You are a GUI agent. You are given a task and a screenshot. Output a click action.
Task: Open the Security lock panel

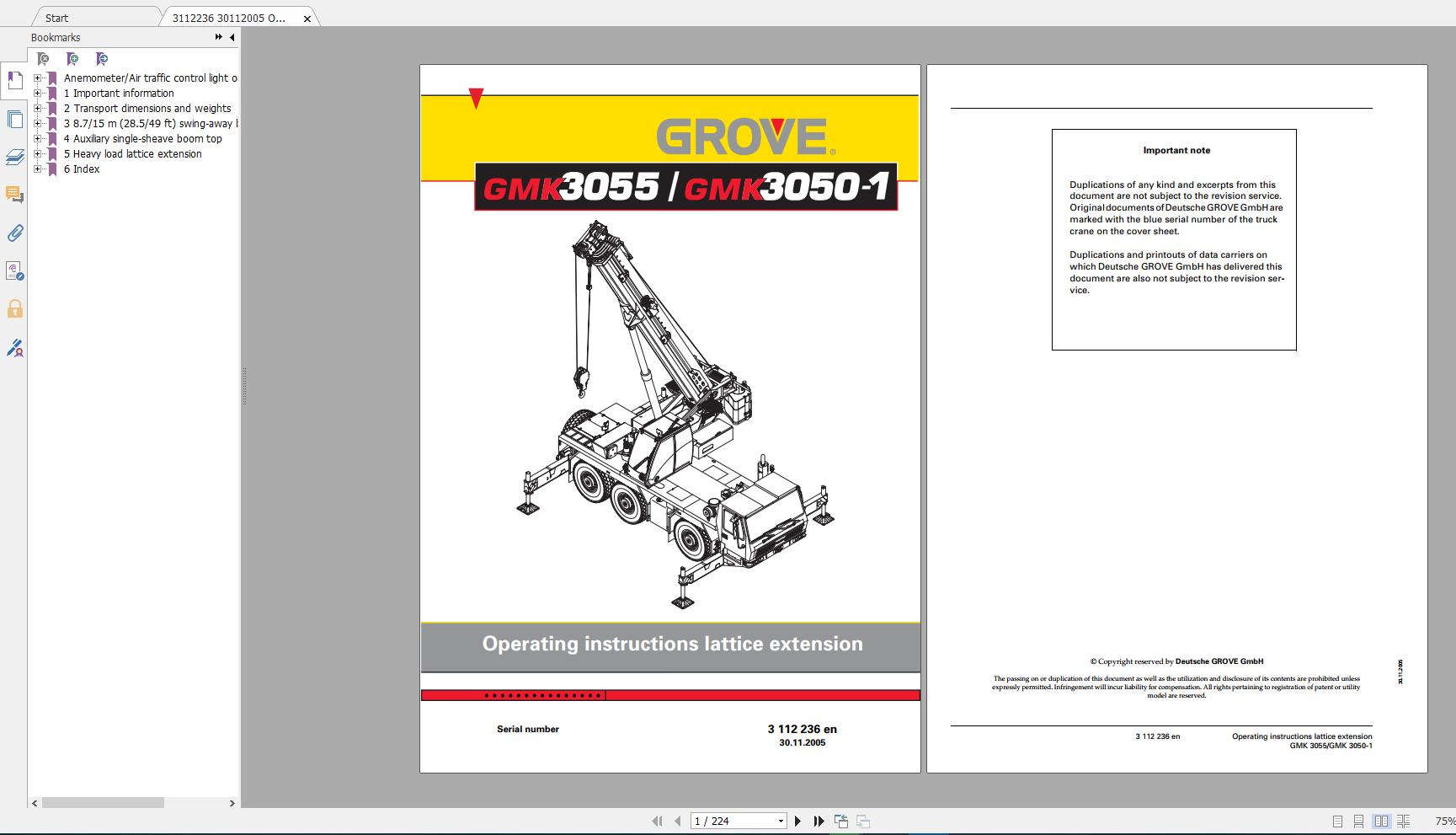14,309
